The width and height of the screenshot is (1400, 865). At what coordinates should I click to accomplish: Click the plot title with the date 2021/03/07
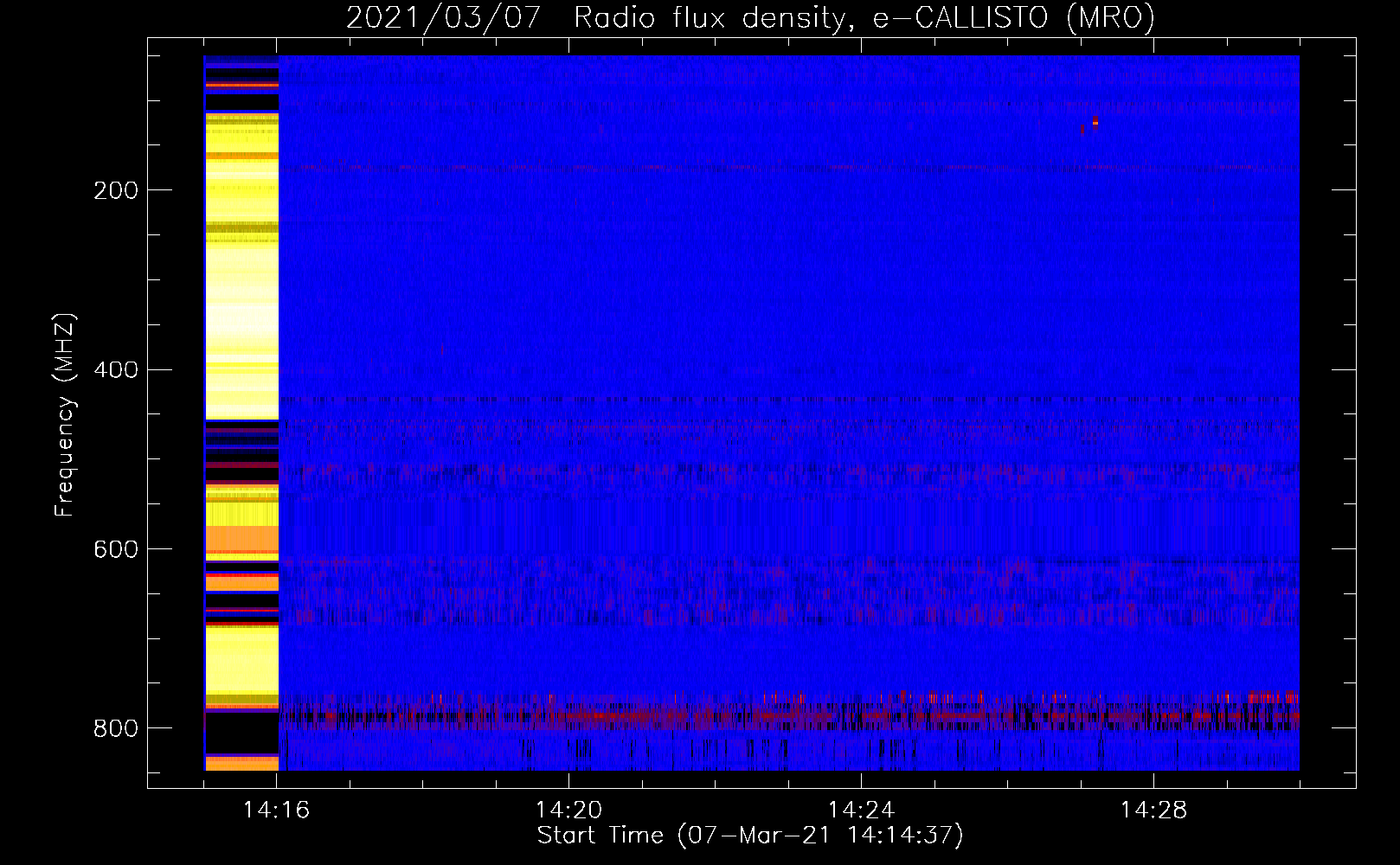click(750, 17)
